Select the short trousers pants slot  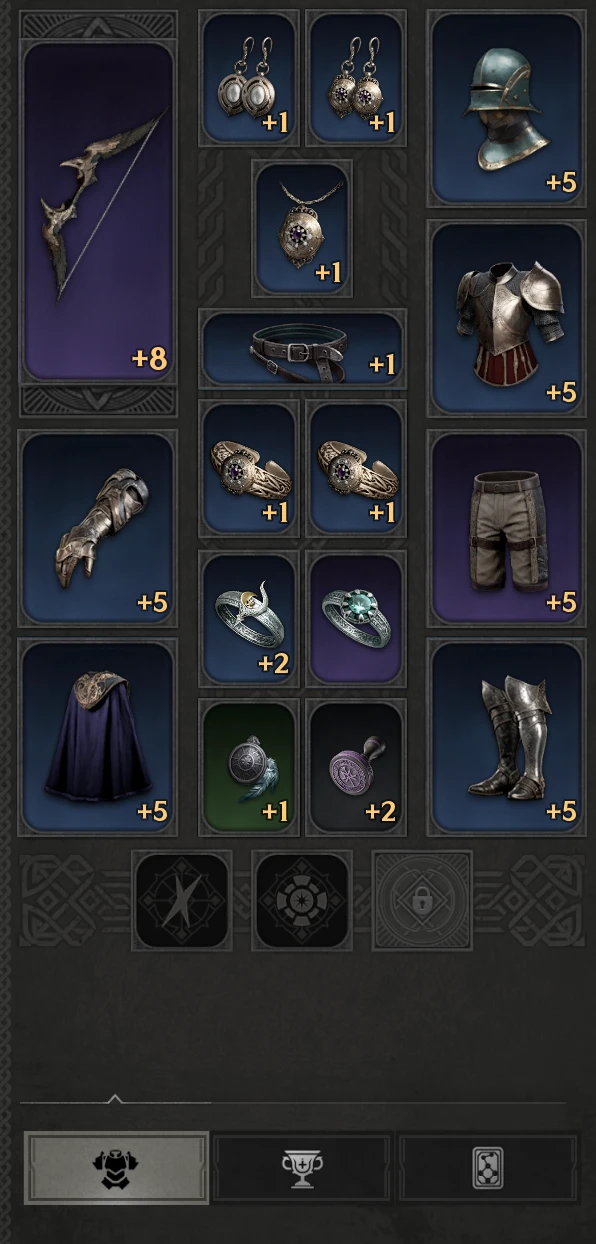pos(506,528)
